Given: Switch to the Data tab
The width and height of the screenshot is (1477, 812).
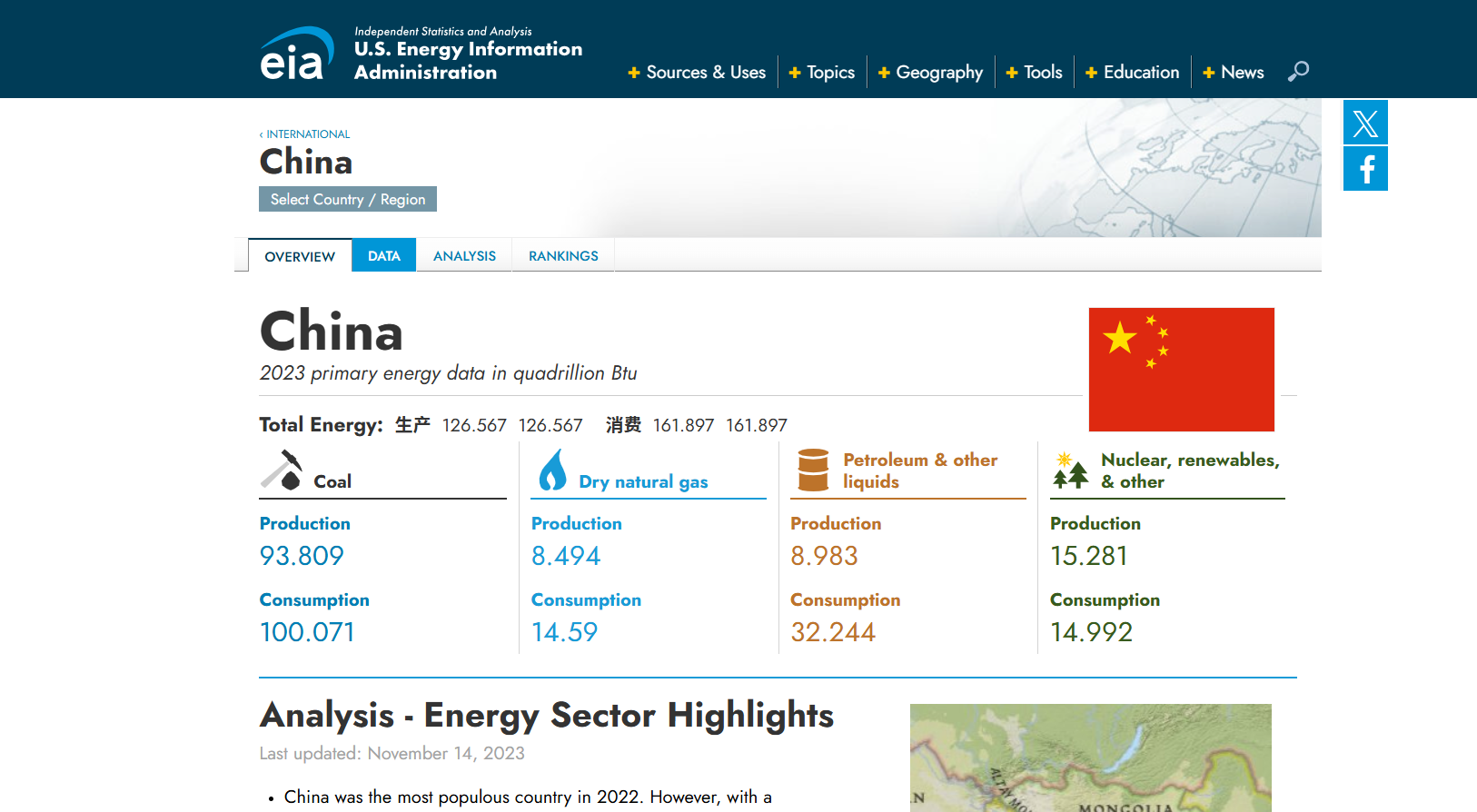Looking at the screenshot, I should [x=384, y=255].
